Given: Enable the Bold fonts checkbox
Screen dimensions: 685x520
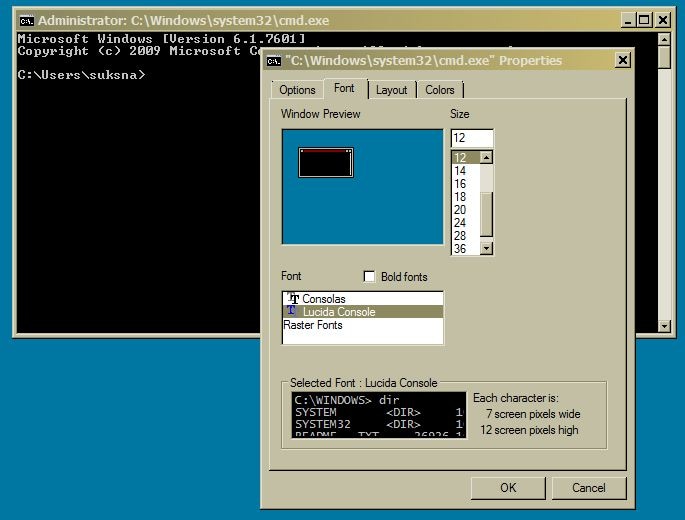Looking at the screenshot, I should point(369,277).
